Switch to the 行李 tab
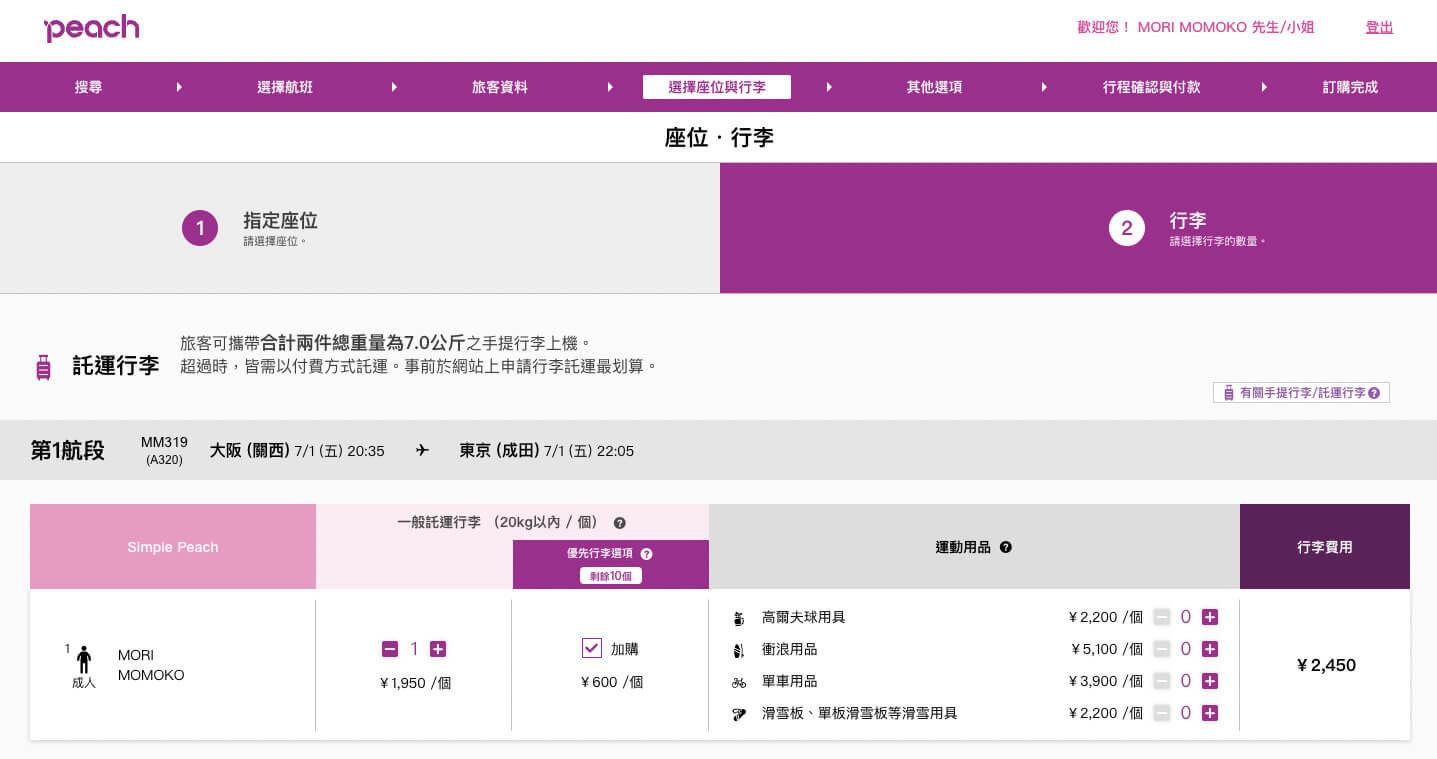The width and height of the screenshot is (1437, 759). tap(1078, 228)
